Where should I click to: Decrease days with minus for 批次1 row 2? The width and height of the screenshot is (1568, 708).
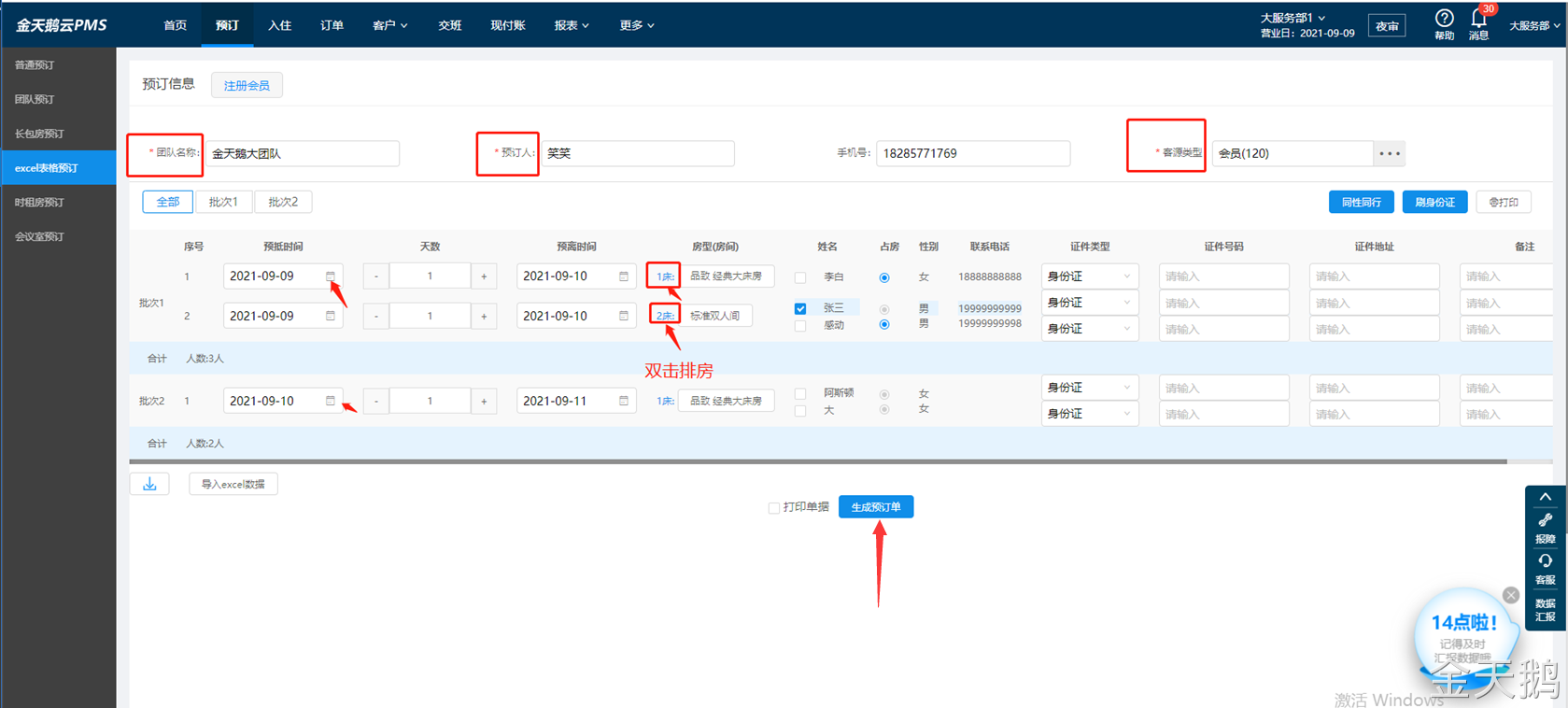[x=376, y=316]
